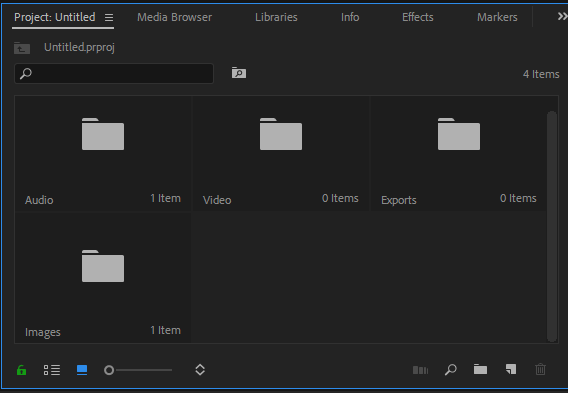Image resolution: width=568 pixels, height=393 pixels.
Task: Create a new search bin from query
Action: pyautogui.click(x=239, y=73)
